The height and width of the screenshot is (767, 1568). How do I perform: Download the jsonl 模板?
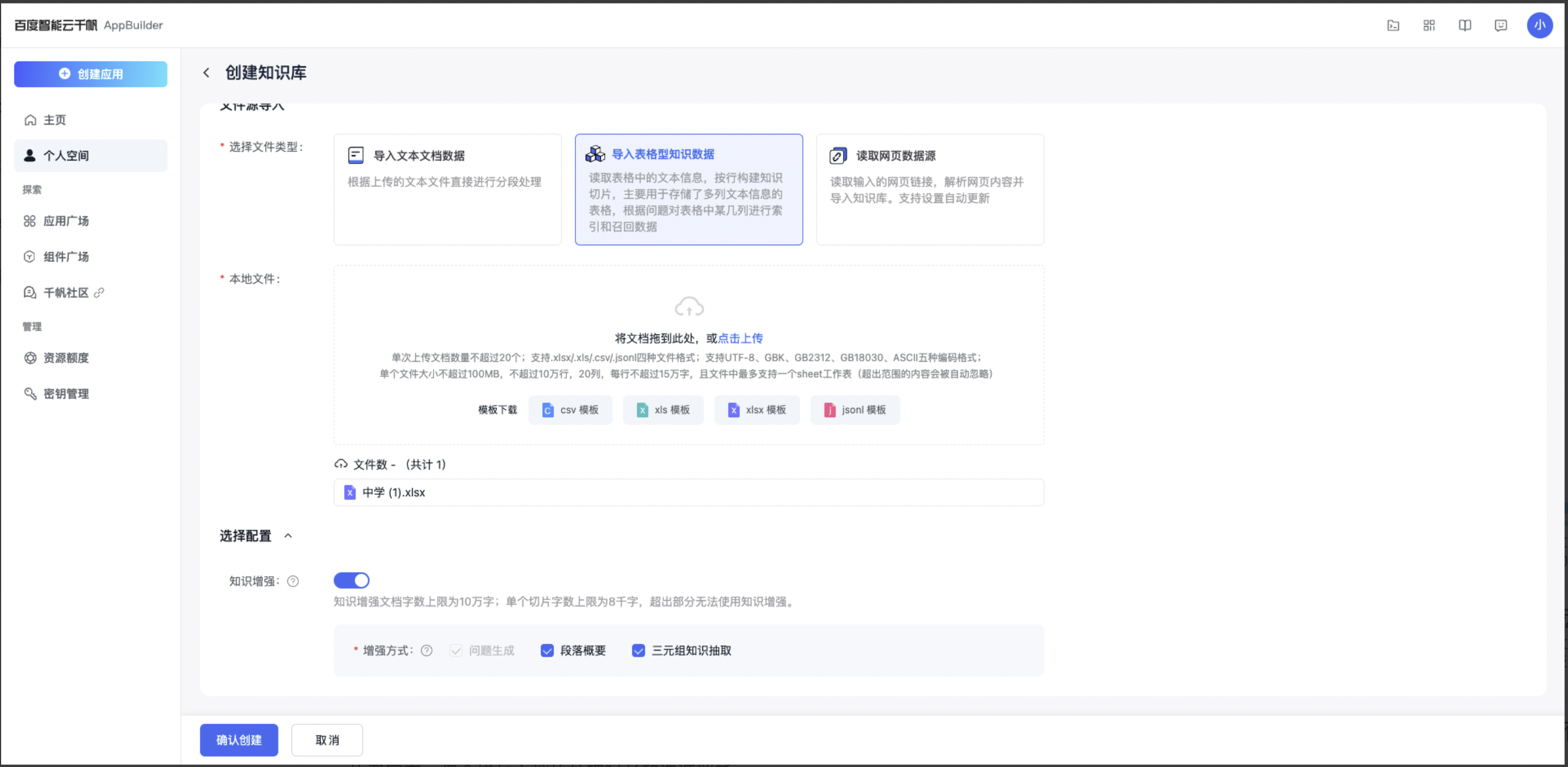(855, 410)
